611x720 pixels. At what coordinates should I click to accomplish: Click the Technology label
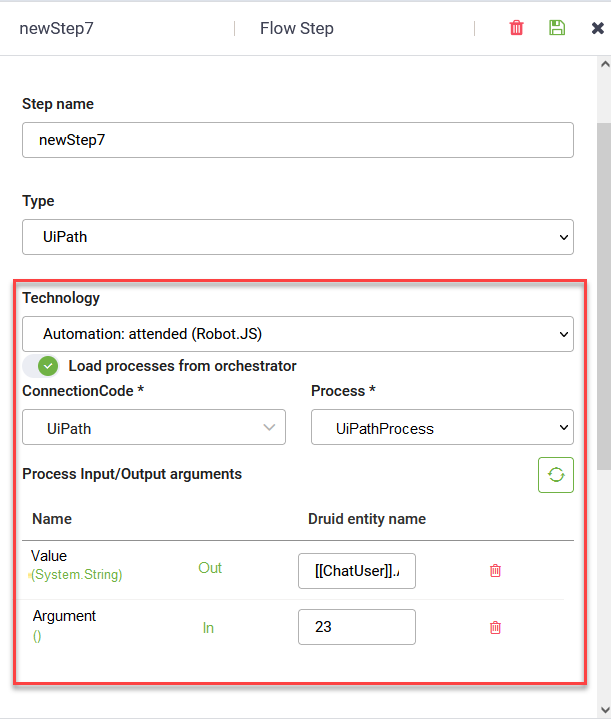pyautogui.click(x=61, y=298)
